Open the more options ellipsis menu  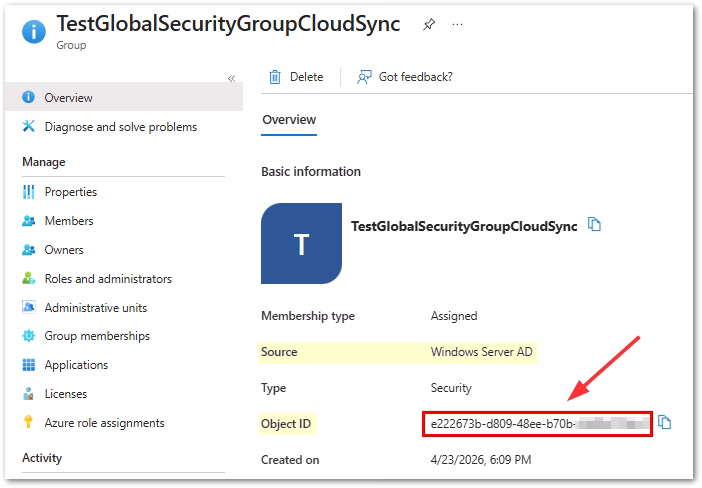[x=458, y=25]
